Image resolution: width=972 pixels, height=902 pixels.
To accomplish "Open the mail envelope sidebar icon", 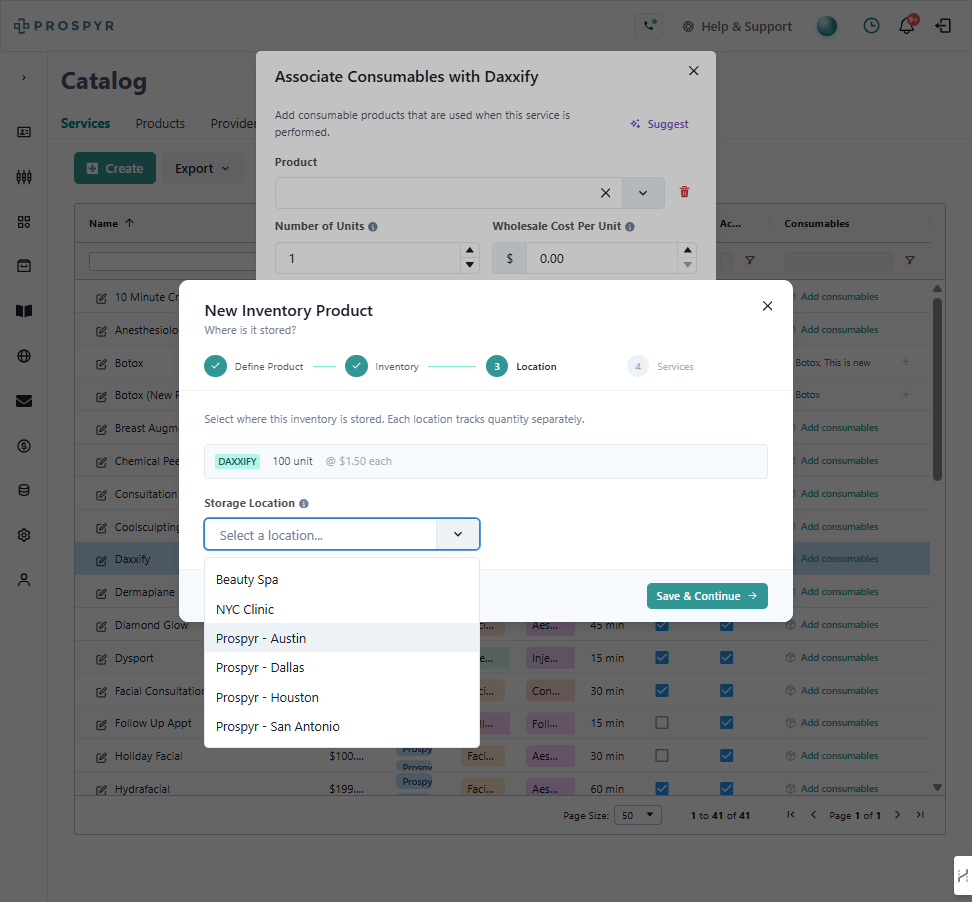I will (24, 401).
